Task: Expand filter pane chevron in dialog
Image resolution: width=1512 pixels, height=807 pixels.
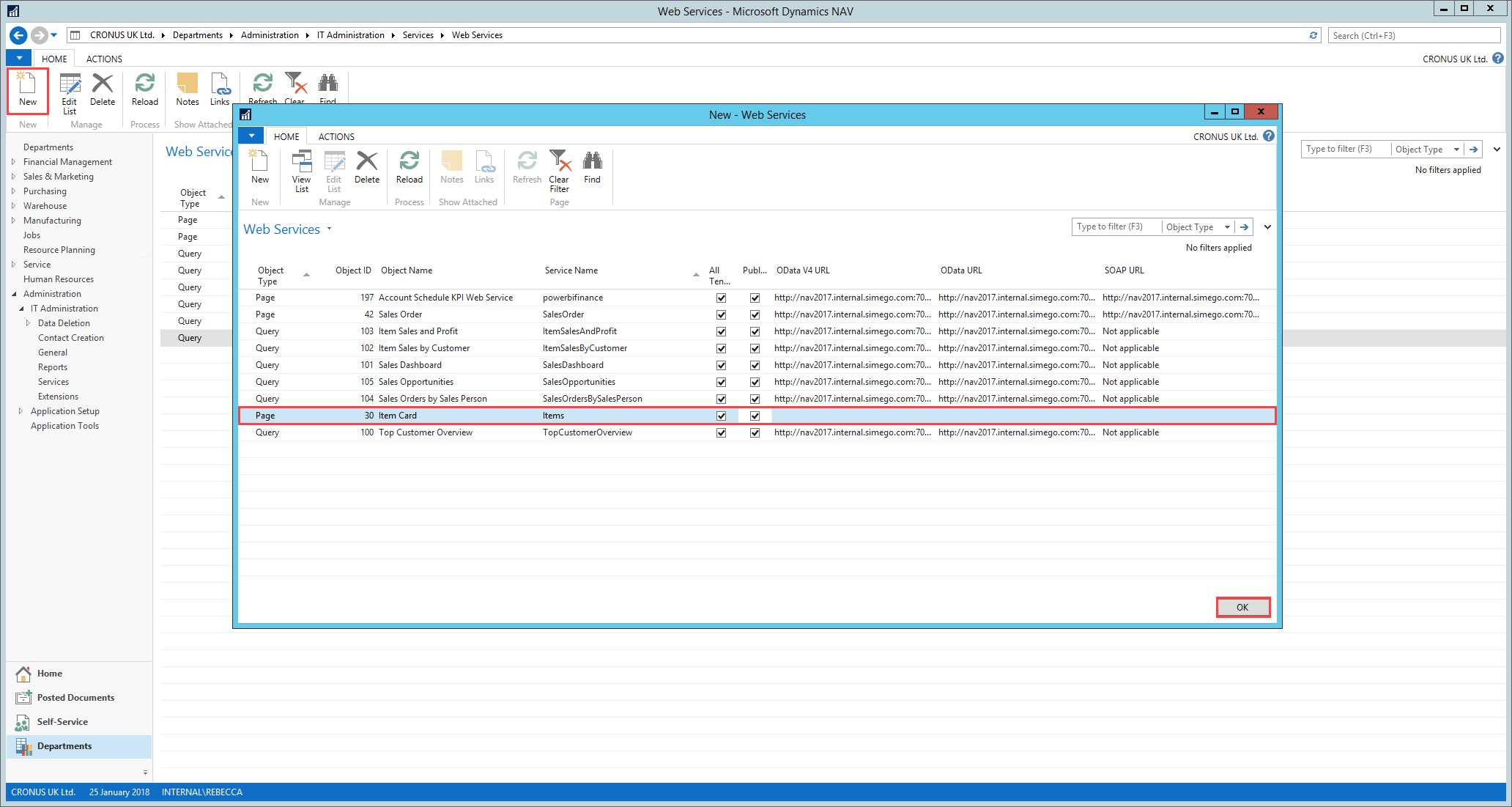Action: [x=1268, y=227]
